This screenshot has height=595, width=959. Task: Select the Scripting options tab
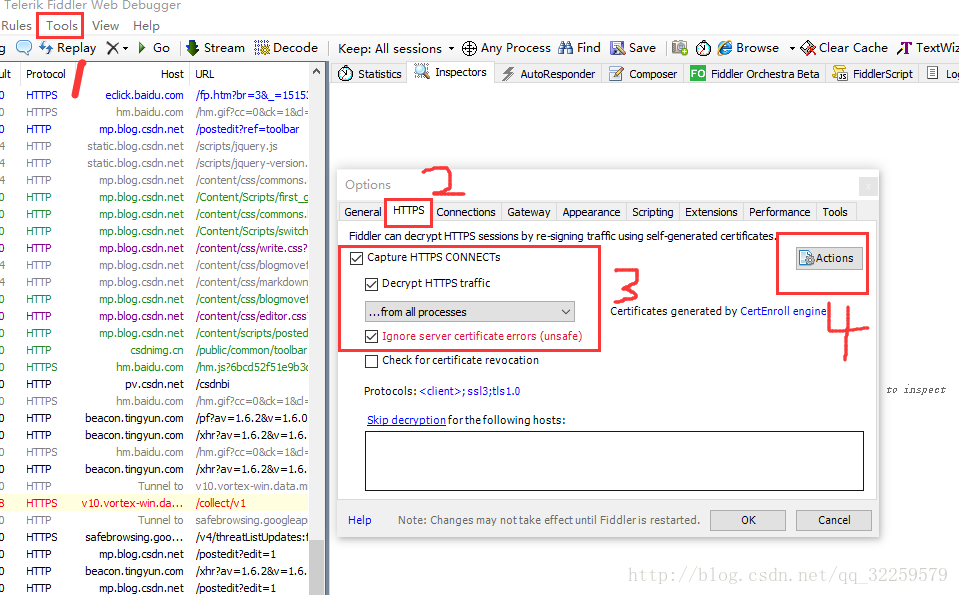(653, 212)
